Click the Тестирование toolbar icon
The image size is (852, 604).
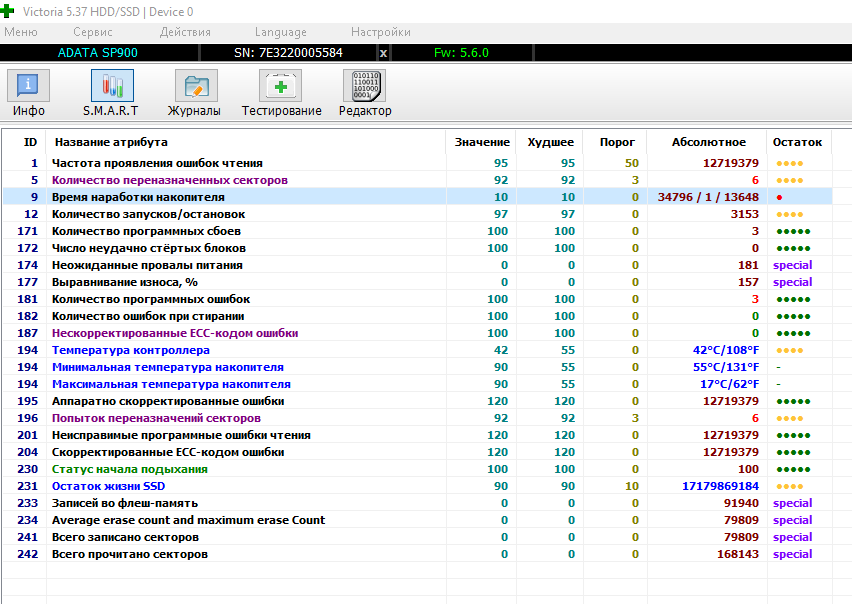pos(281,87)
